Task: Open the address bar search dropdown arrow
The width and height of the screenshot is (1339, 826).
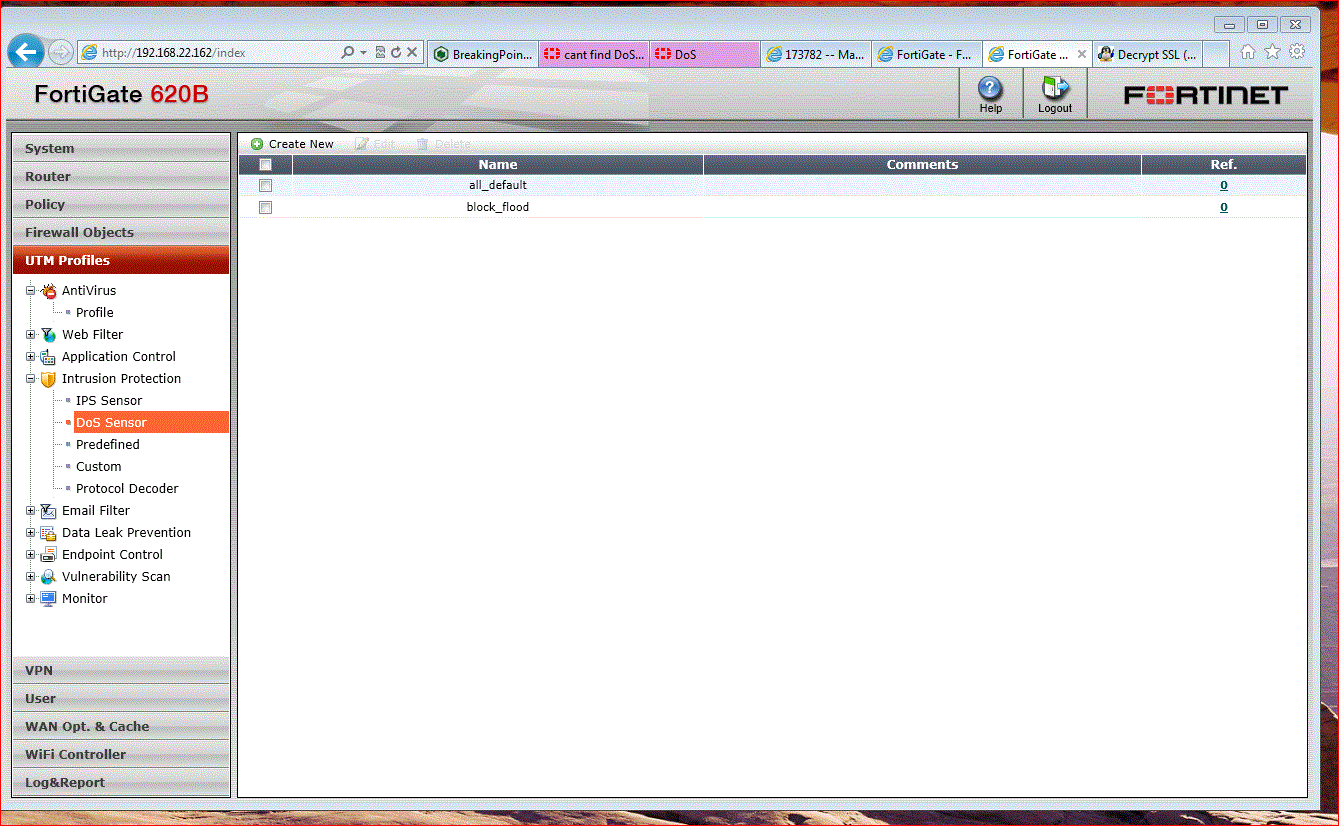Action: pyautogui.click(x=363, y=52)
